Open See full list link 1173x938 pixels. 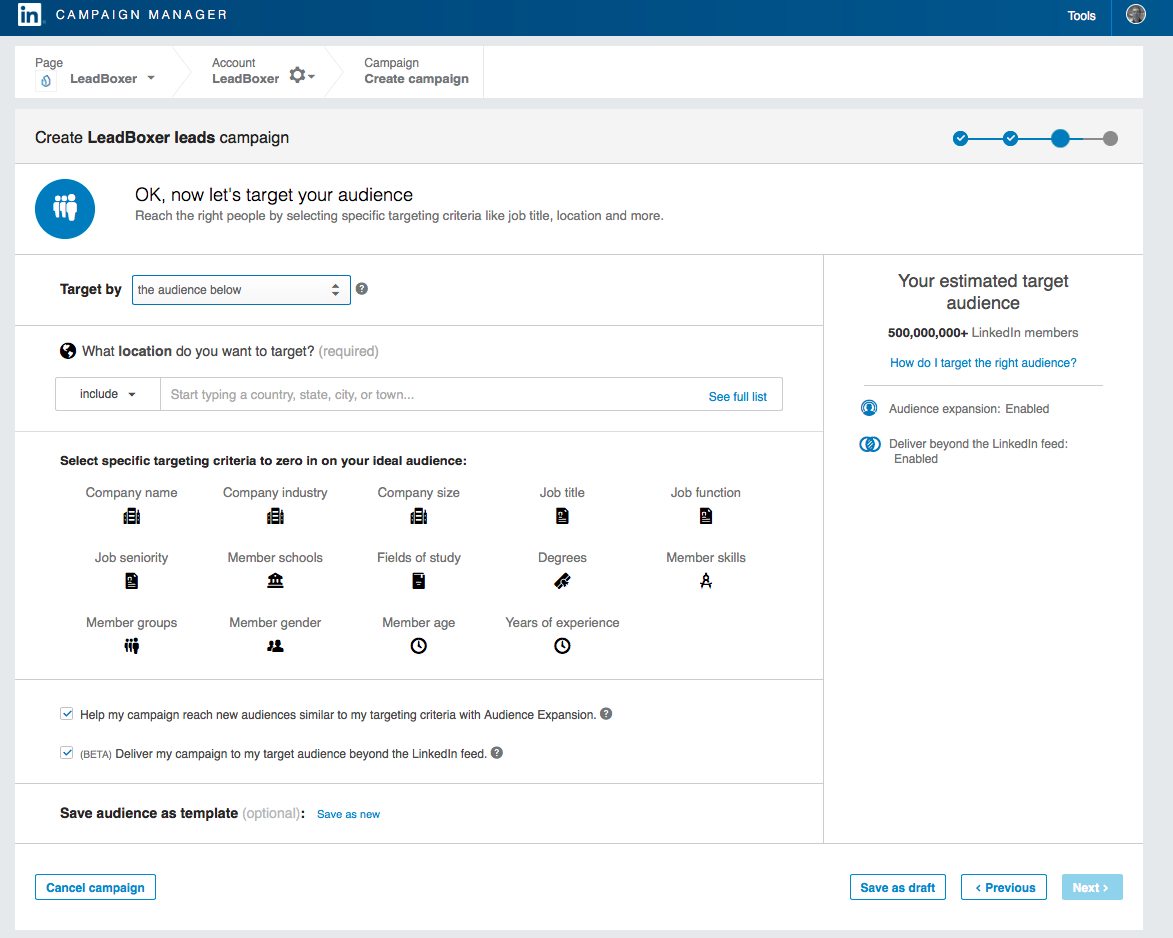coord(738,396)
